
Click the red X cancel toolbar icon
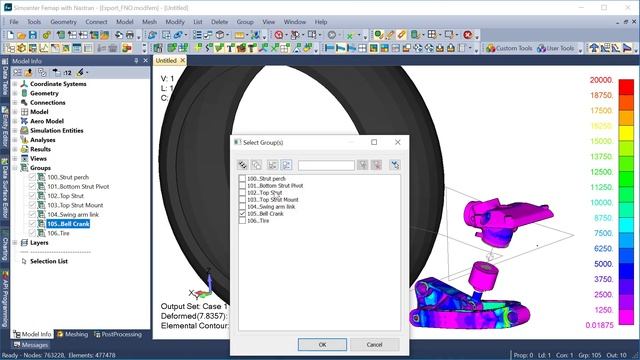pos(468,35)
